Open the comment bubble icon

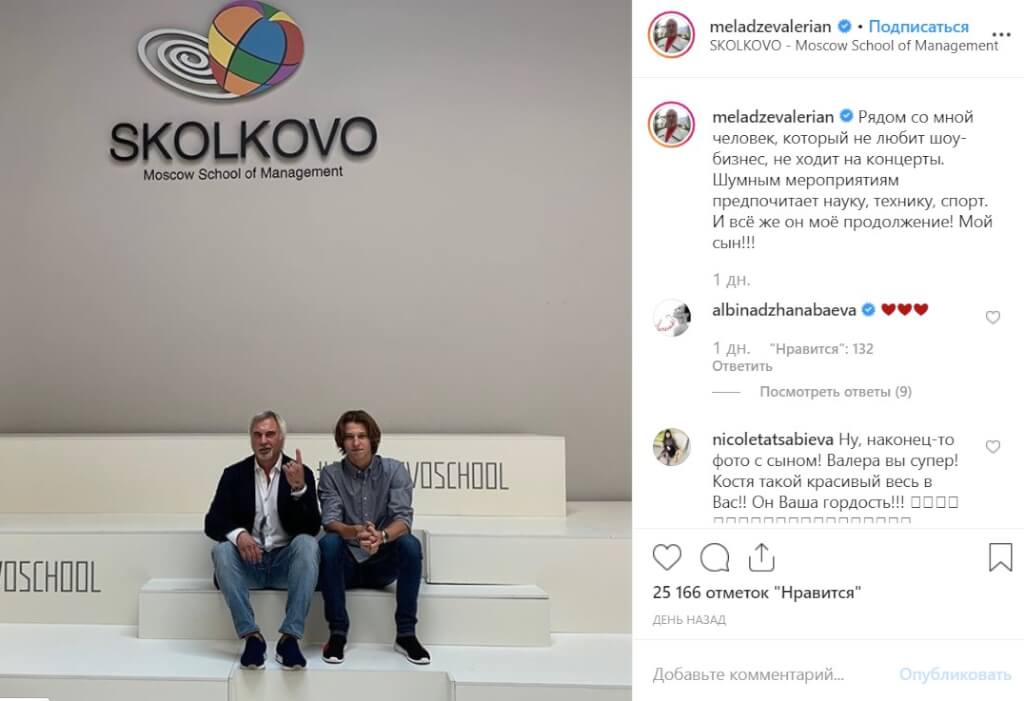[714, 557]
